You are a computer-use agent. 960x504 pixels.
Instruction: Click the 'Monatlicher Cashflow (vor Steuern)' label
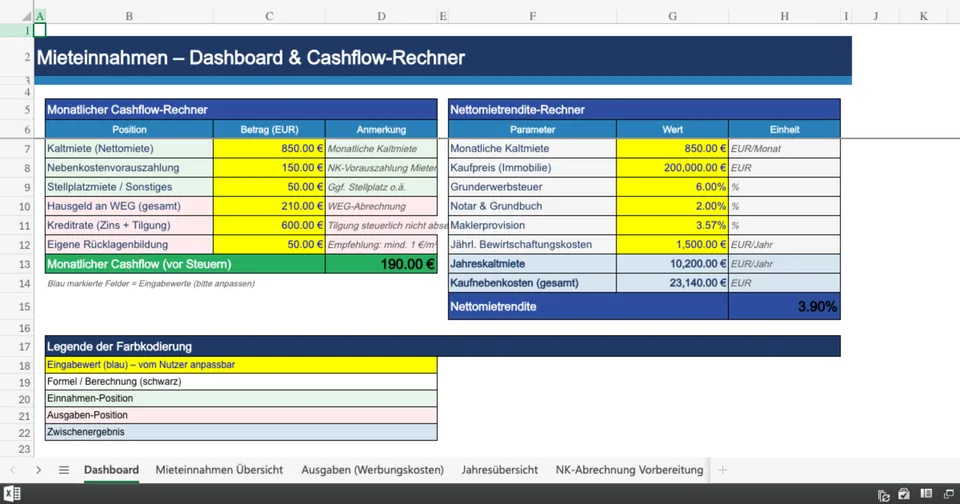tap(185, 264)
